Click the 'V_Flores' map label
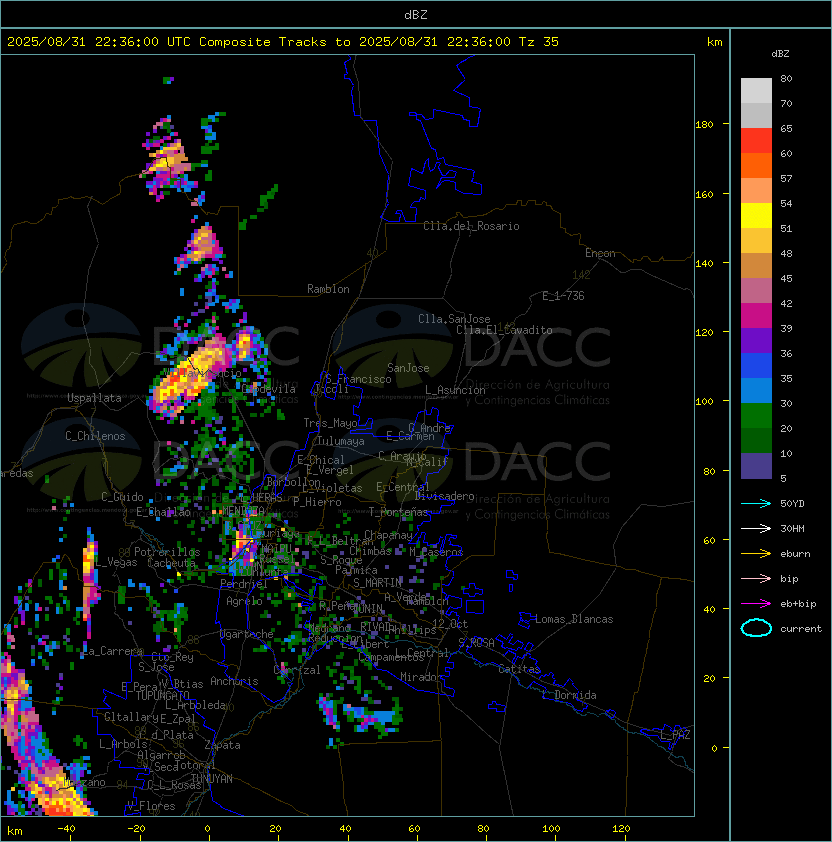 point(151,806)
